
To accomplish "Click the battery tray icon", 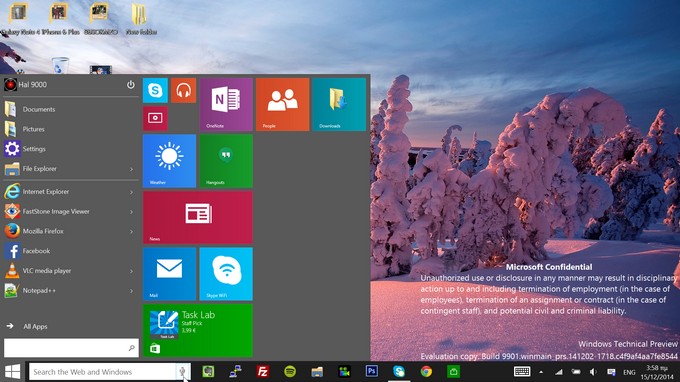I will [x=576, y=372].
